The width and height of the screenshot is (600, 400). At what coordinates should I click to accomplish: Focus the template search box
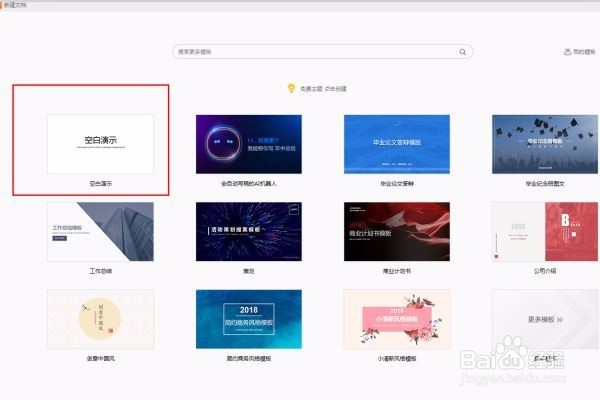(323, 52)
